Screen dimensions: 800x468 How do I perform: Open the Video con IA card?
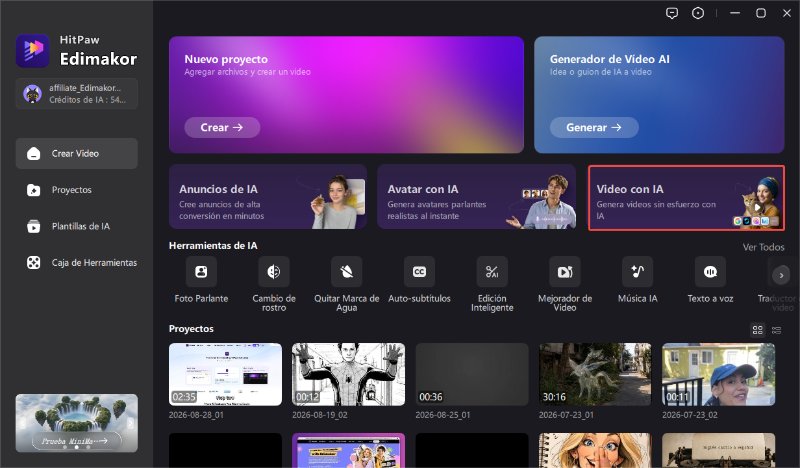click(x=686, y=198)
